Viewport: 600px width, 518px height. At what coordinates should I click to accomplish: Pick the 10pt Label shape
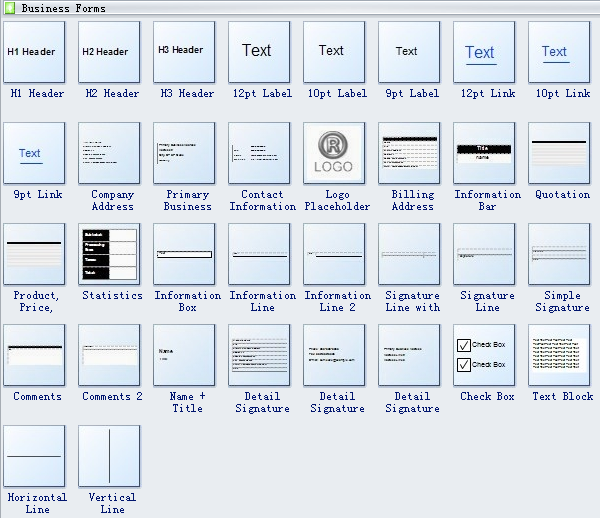tap(334, 52)
